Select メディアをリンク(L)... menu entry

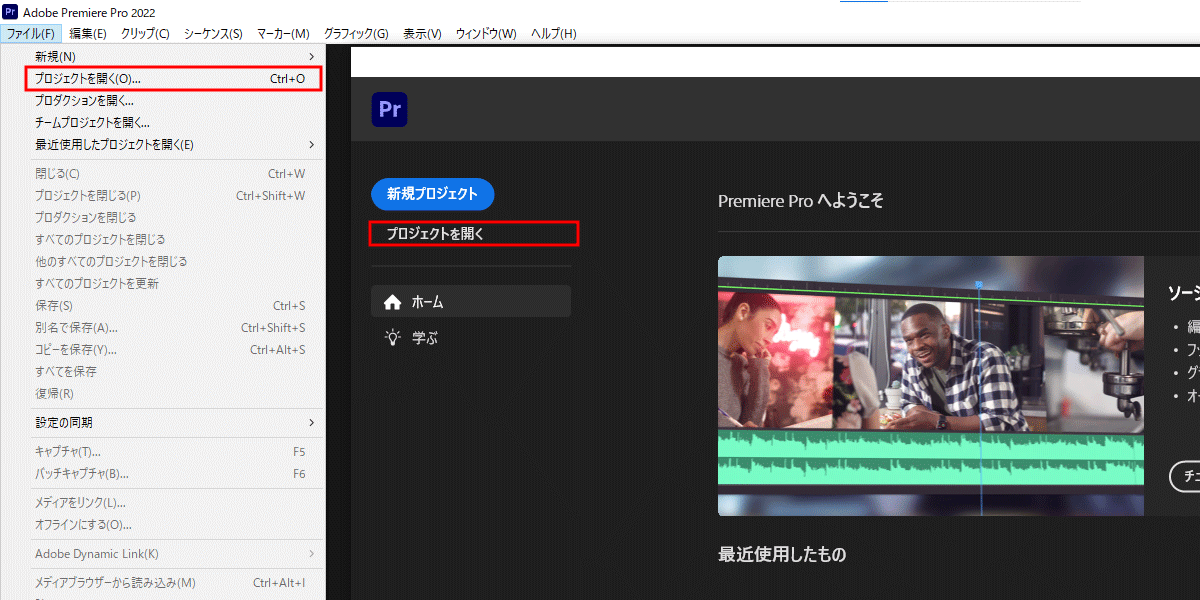pyautogui.click(x=174, y=502)
